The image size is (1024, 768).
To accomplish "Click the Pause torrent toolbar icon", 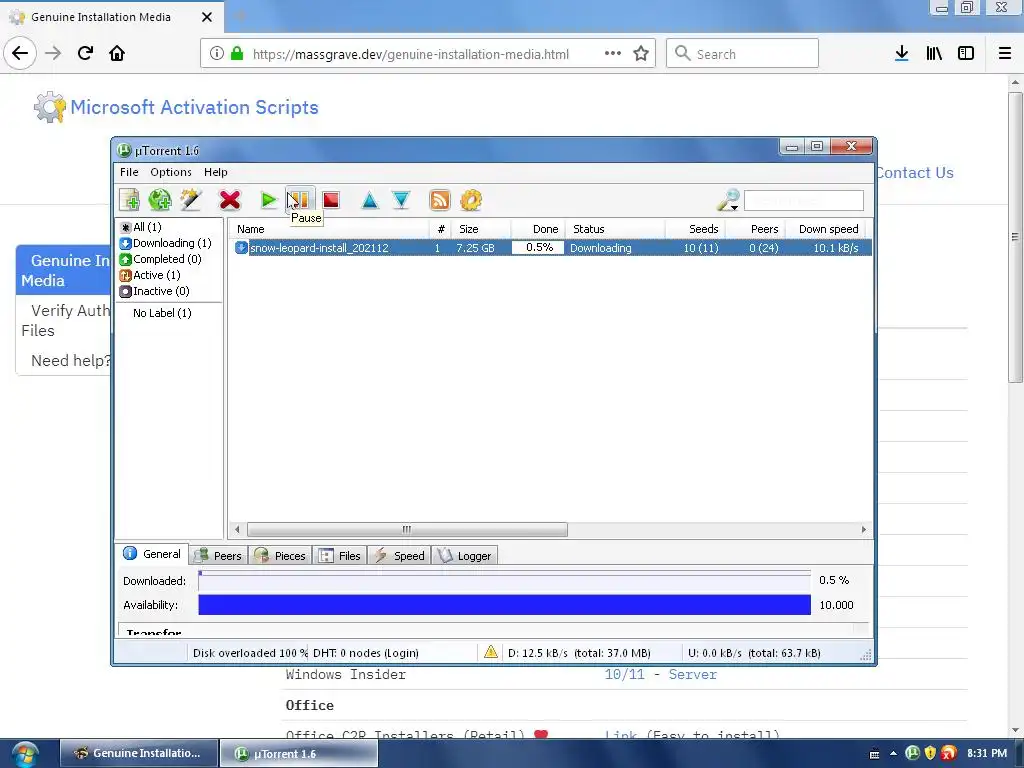I will point(300,199).
